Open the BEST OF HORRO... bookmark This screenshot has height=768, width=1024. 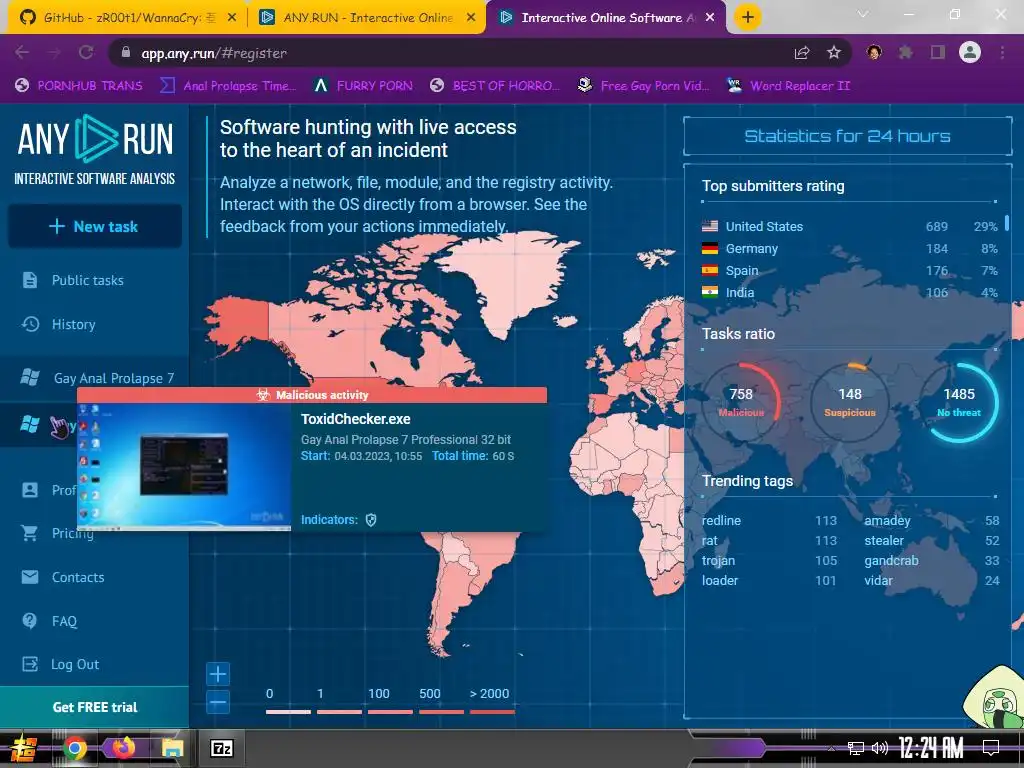495,86
